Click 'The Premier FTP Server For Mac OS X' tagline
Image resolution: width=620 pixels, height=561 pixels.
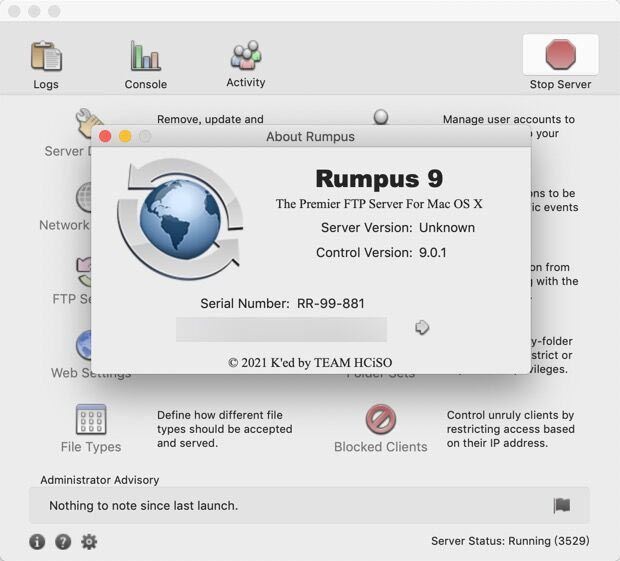click(379, 204)
